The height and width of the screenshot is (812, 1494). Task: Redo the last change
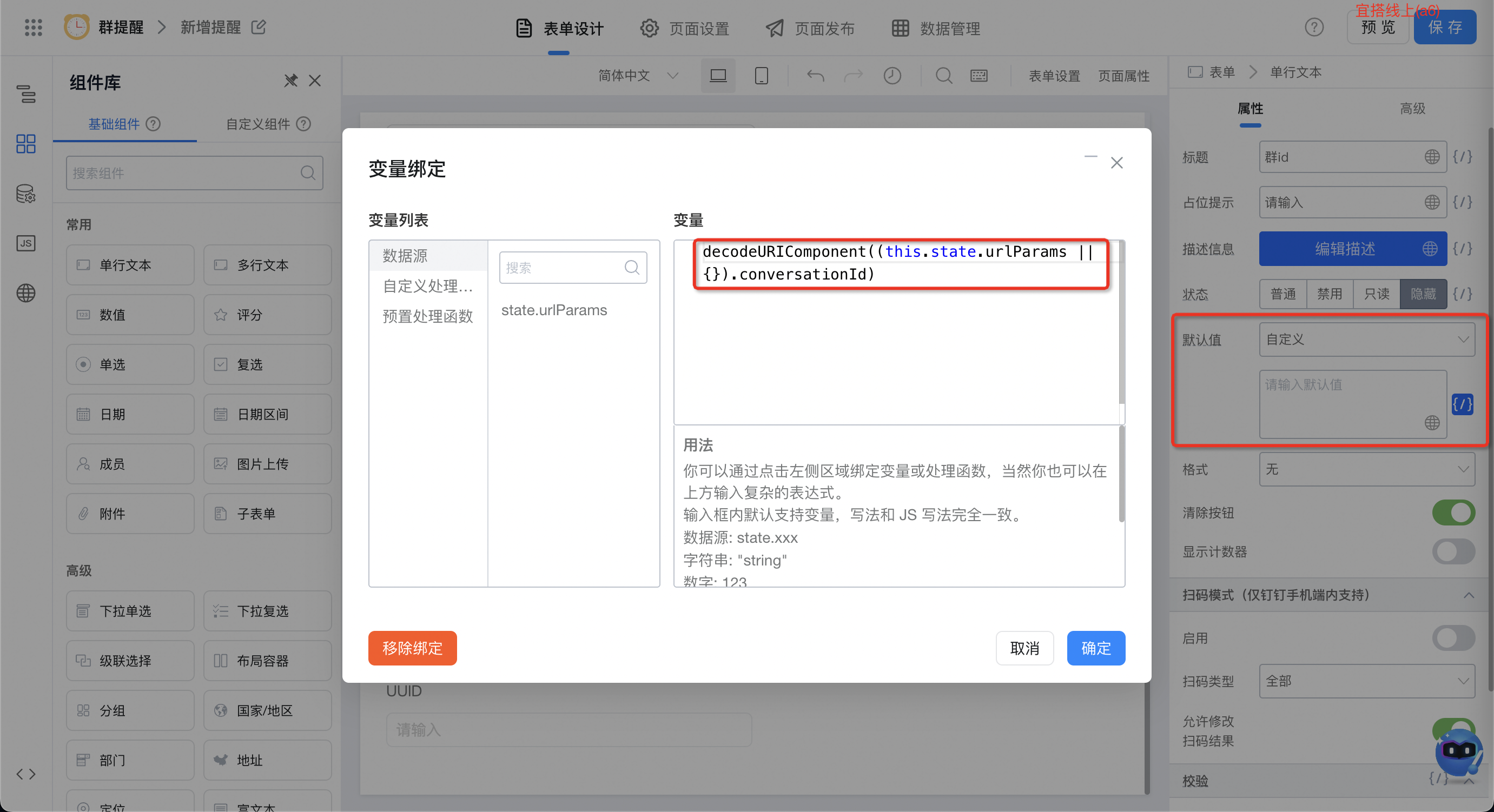pos(853,75)
